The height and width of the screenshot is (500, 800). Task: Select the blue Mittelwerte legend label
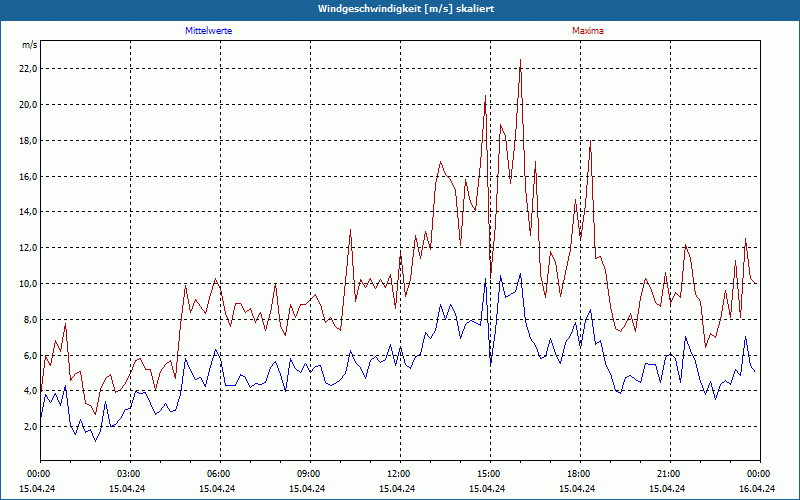[x=209, y=31]
